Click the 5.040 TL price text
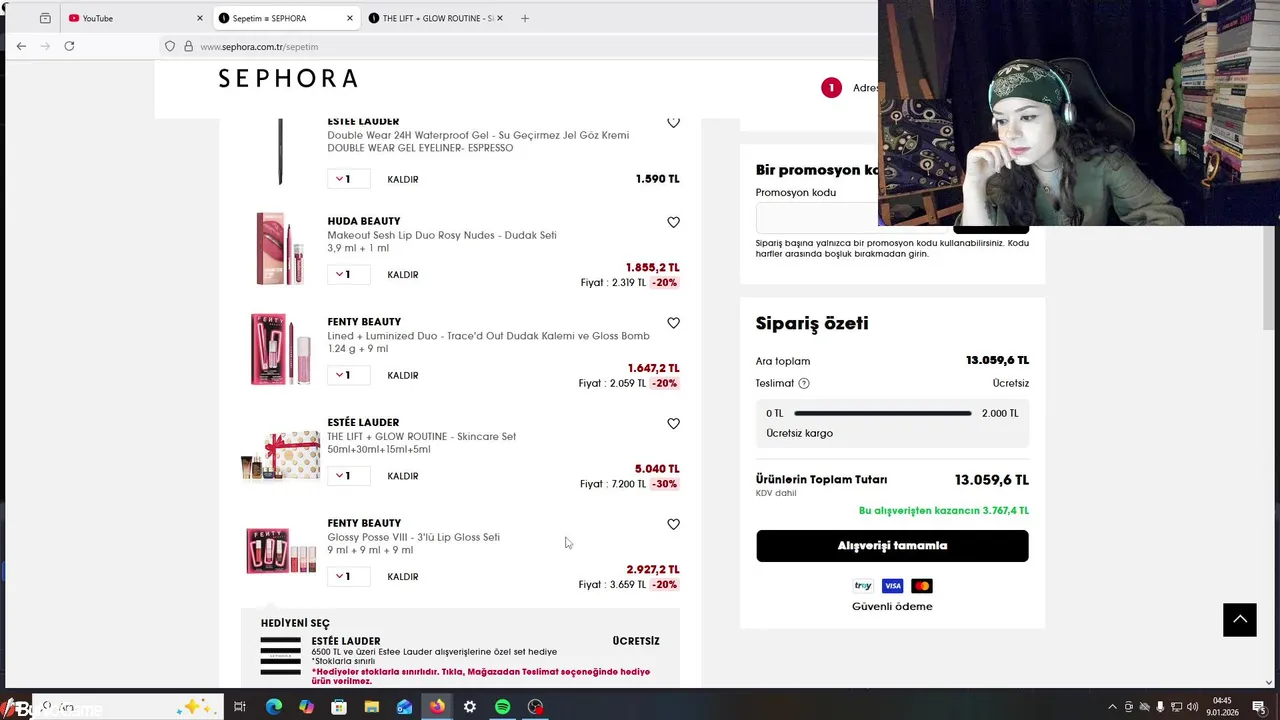Screen dimensions: 1280x720 (x=657, y=469)
